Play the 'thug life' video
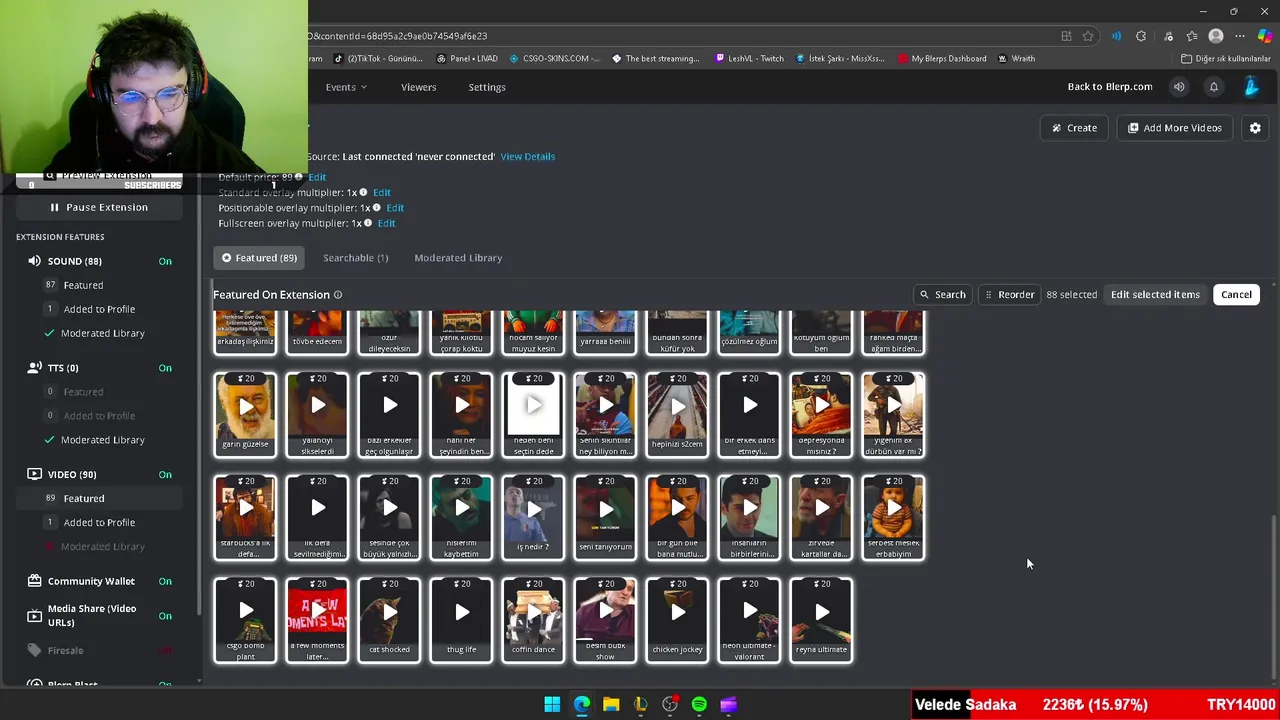Screen dimensions: 1280x720 pos(462,611)
